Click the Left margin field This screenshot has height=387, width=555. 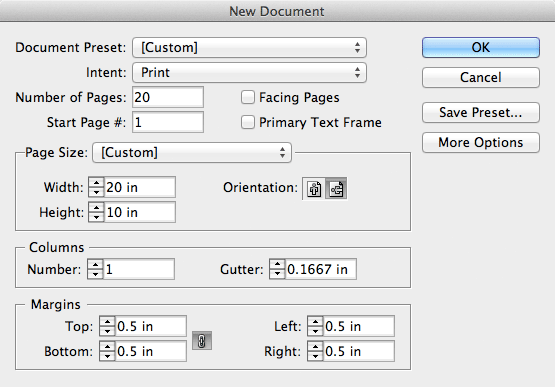359,326
